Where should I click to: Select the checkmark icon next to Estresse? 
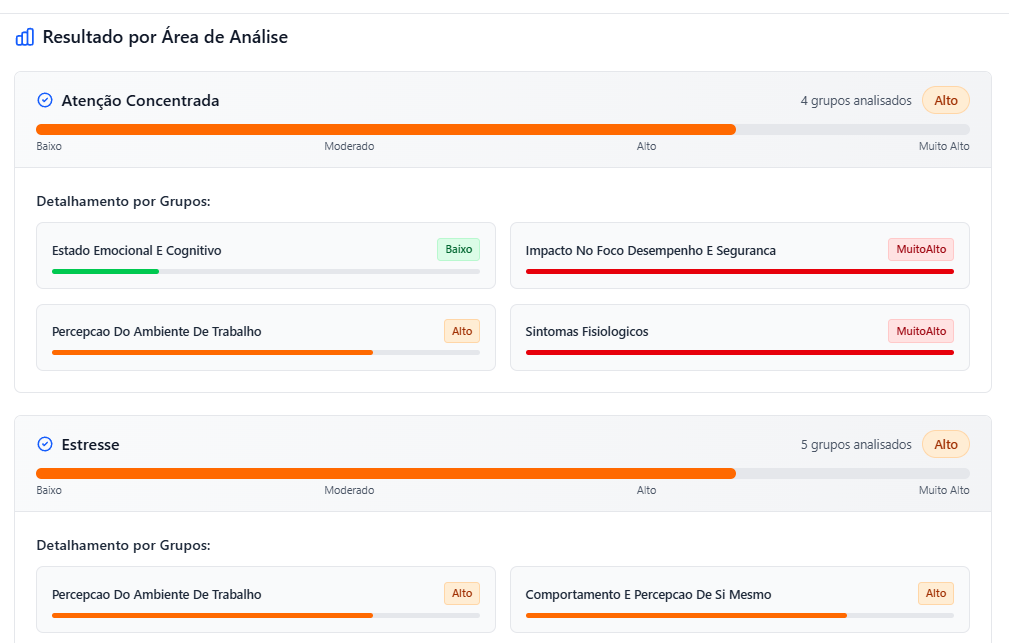[x=43, y=444]
